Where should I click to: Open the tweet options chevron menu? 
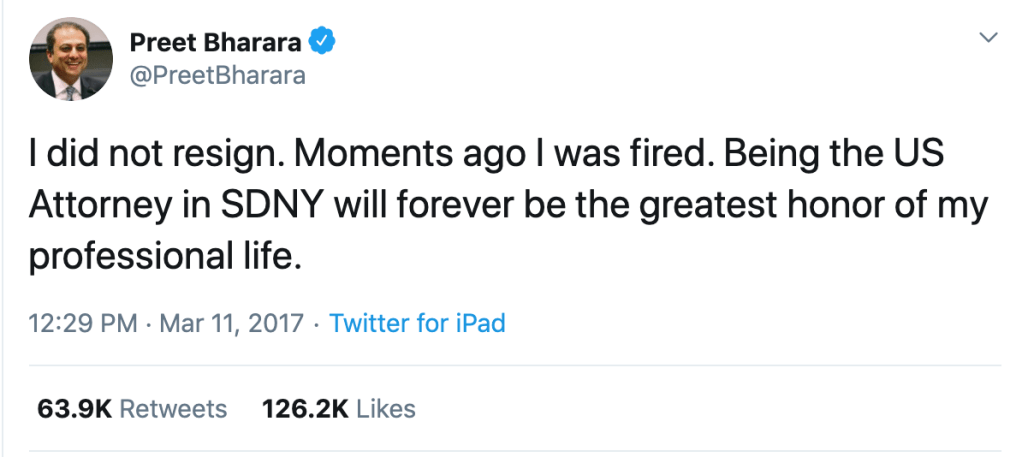[987, 38]
